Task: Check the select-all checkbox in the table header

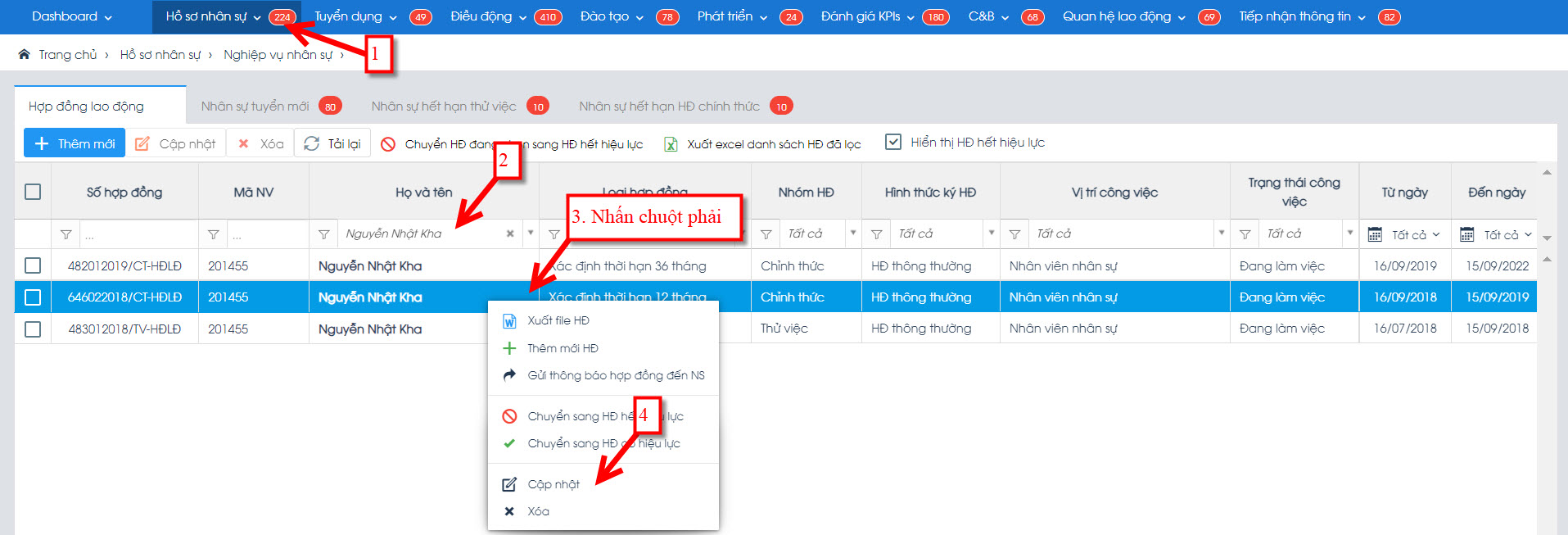Action: 33,192
